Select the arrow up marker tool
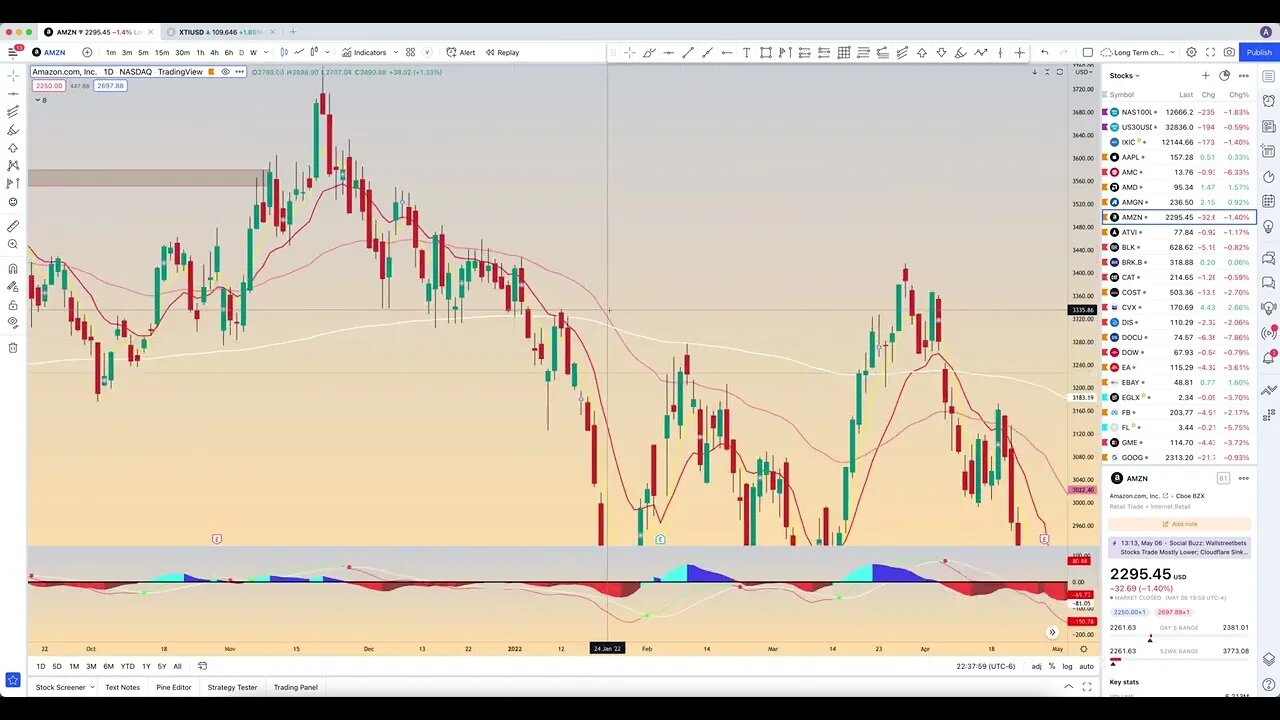This screenshot has height=720, width=1280. coord(922,52)
